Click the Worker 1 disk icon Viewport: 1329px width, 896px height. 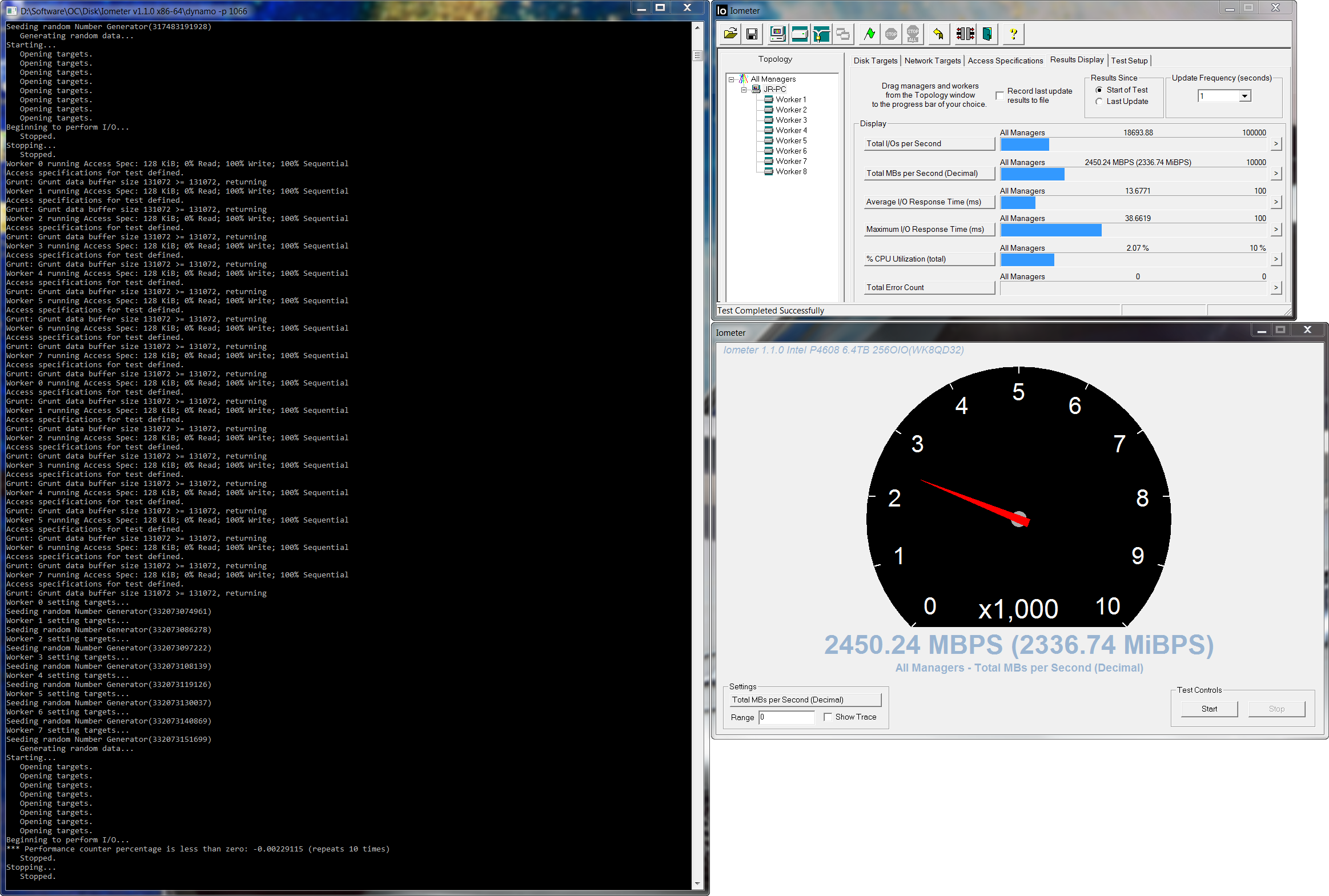pos(769,99)
